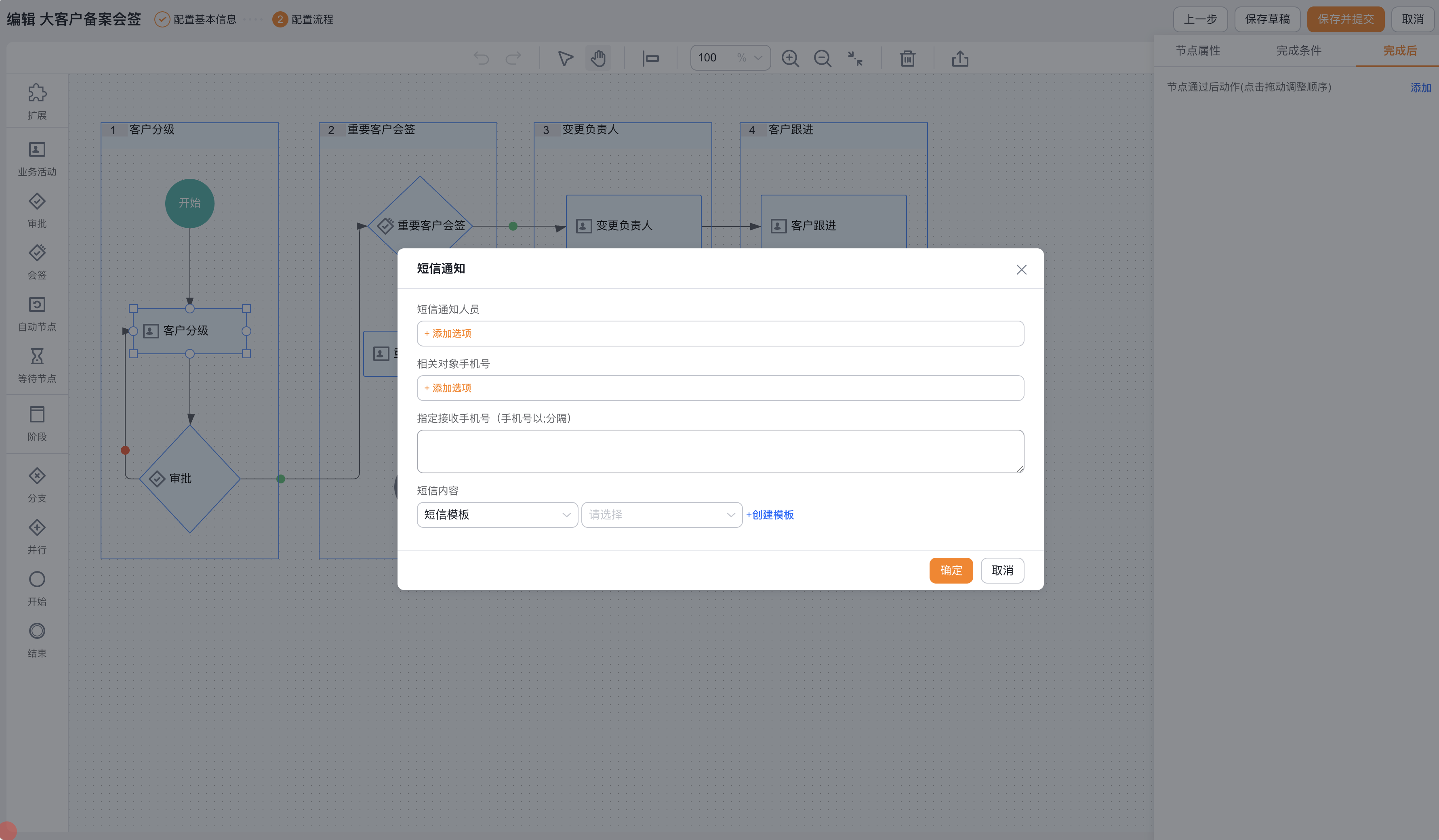Switch to 完成后 tab
Viewport: 1439px width, 840px height.
coord(1399,51)
